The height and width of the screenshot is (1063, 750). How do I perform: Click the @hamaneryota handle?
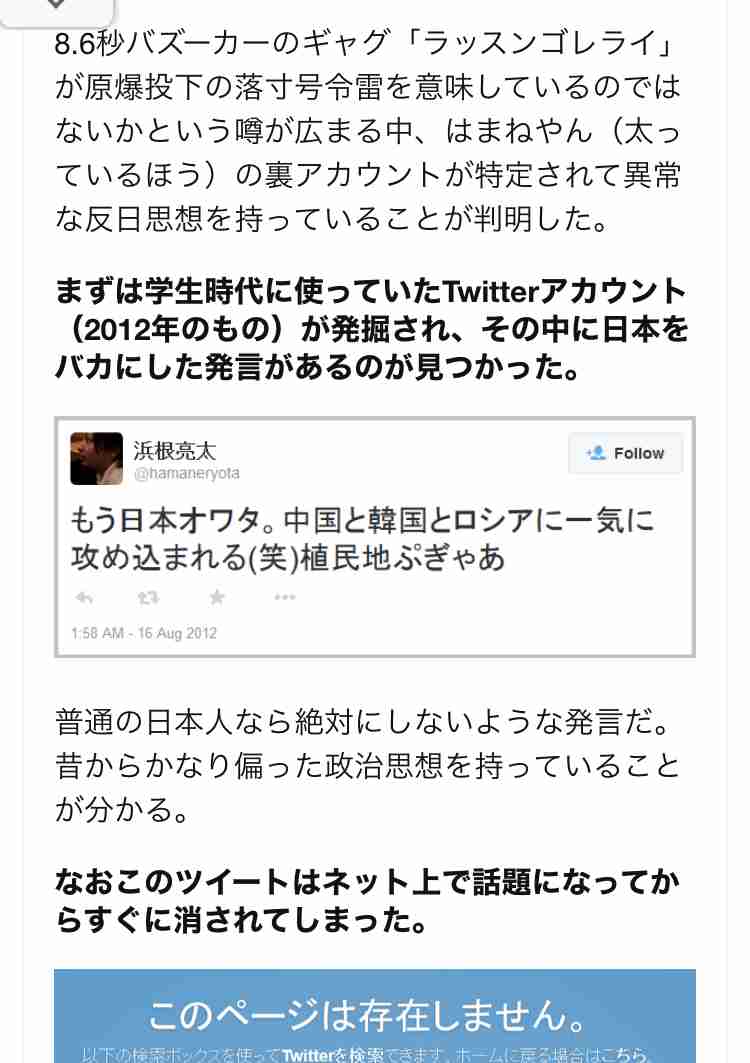click(186, 473)
